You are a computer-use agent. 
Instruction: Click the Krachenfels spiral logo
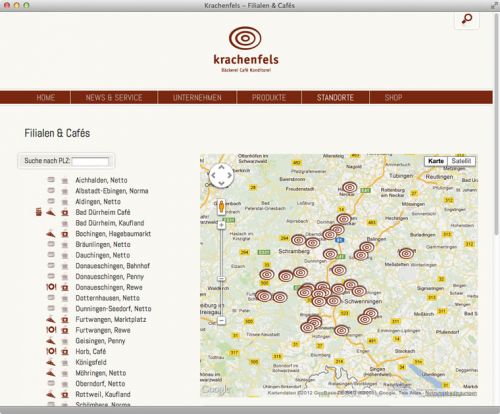click(x=245, y=38)
